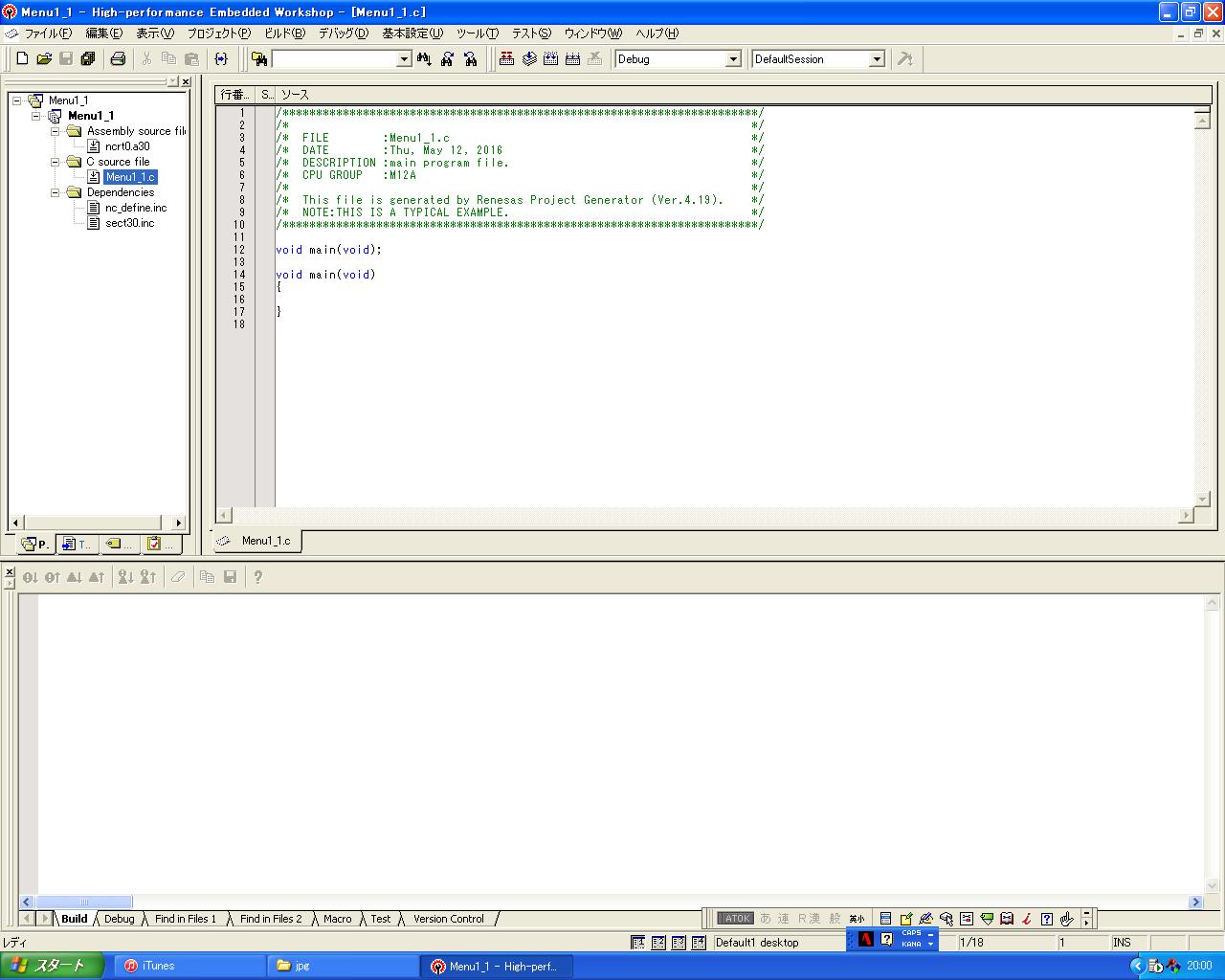Click the Build All toolbar icon
The width and height of the screenshot is (1225, 980).
click(551, 59)
